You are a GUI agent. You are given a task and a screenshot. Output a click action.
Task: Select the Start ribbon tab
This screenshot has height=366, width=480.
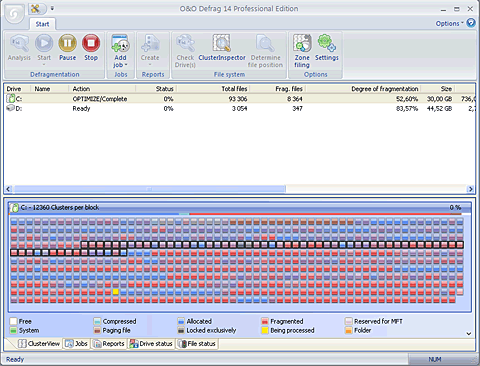42,24
